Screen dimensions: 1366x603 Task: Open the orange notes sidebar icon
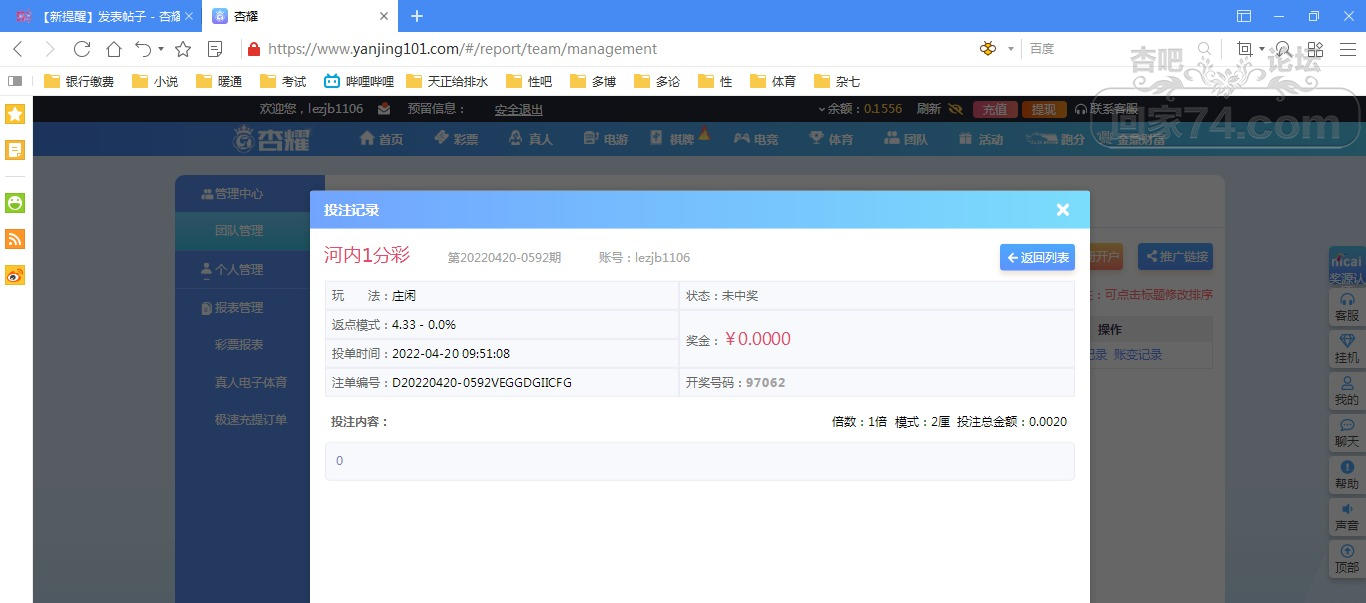[15, 150]
